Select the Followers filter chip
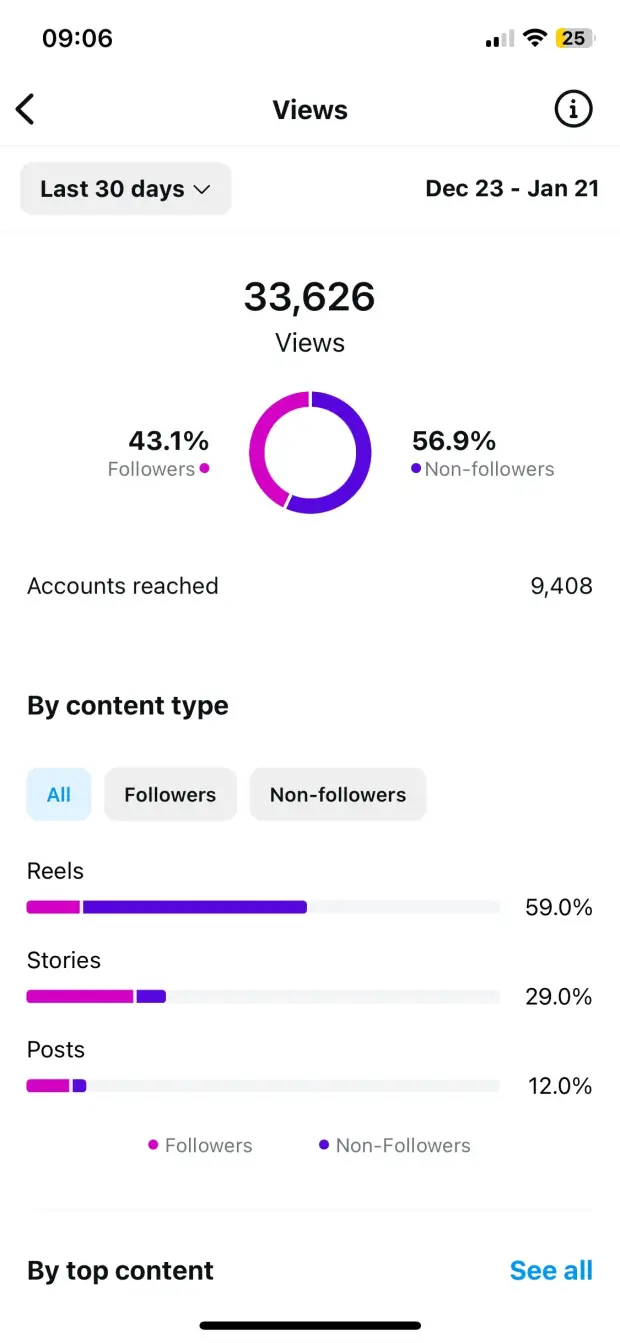 tap(170, 795)
